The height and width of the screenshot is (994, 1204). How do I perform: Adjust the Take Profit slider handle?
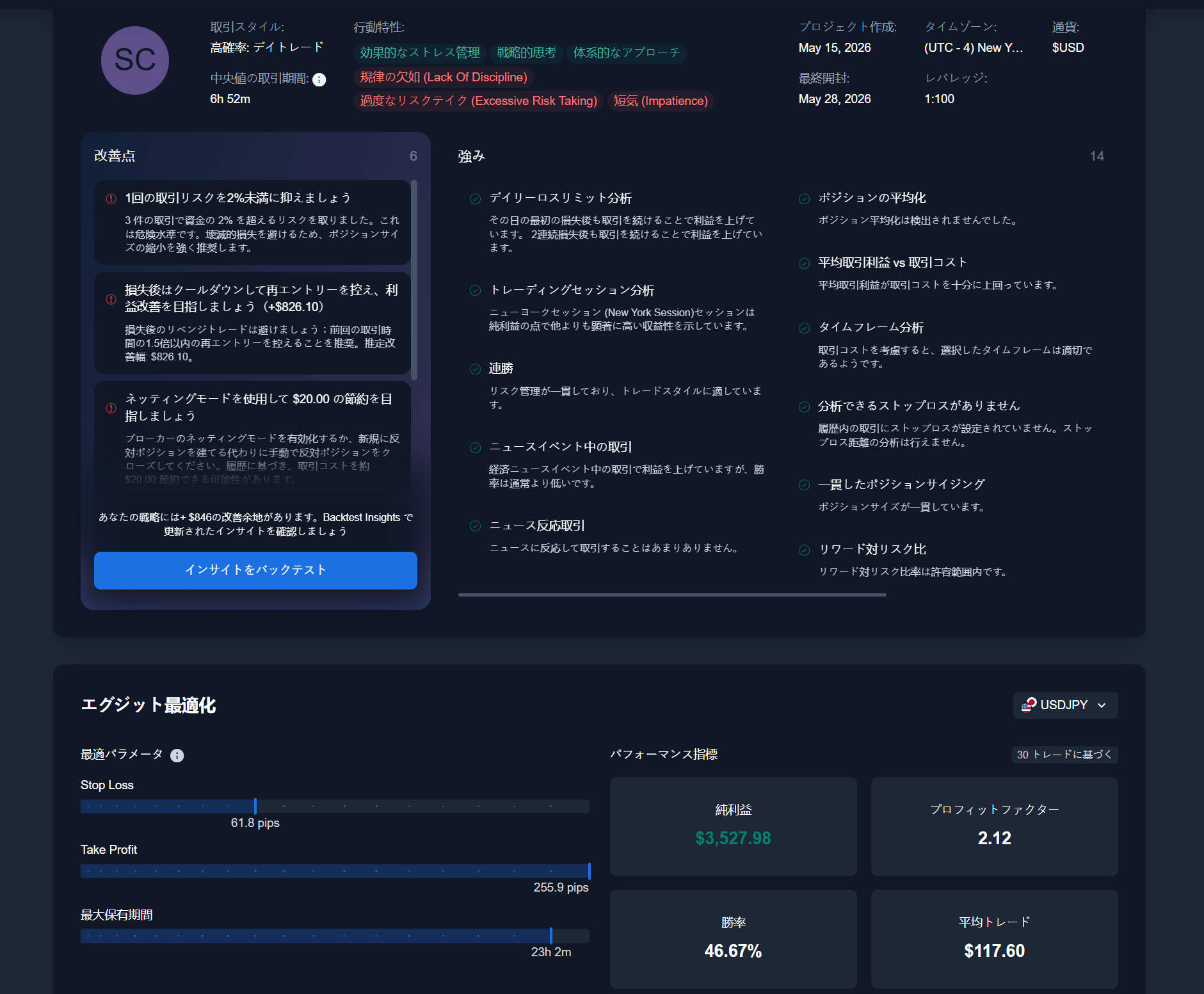coord(589,871)
